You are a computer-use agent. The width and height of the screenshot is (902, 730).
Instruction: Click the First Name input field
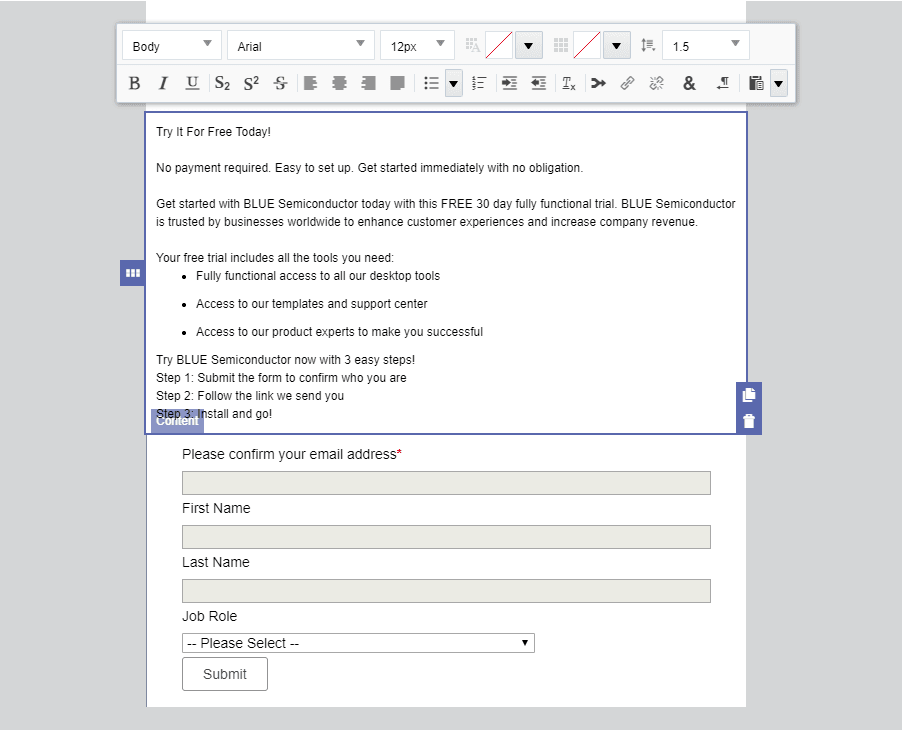[x=446, y=537]
